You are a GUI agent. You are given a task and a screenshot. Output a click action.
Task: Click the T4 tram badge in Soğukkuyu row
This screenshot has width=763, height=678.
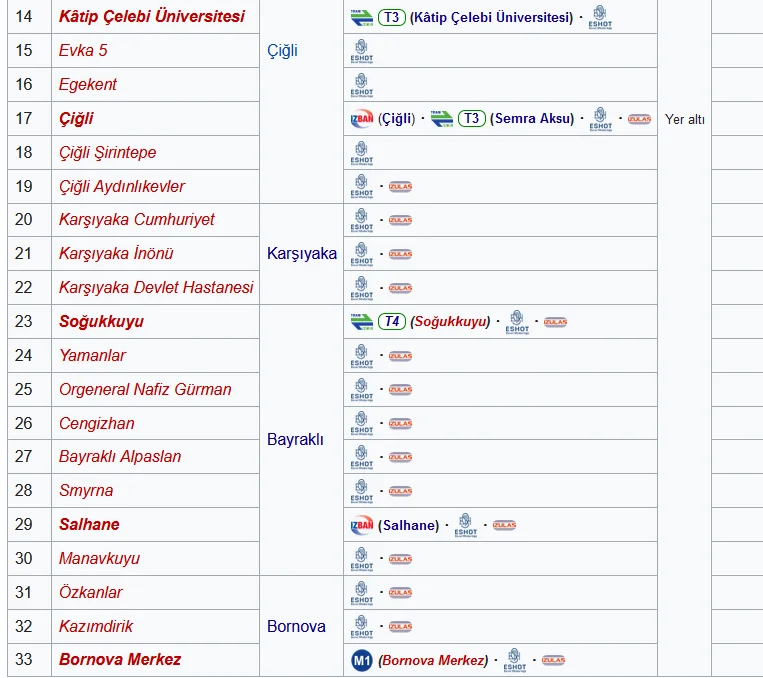392,322
